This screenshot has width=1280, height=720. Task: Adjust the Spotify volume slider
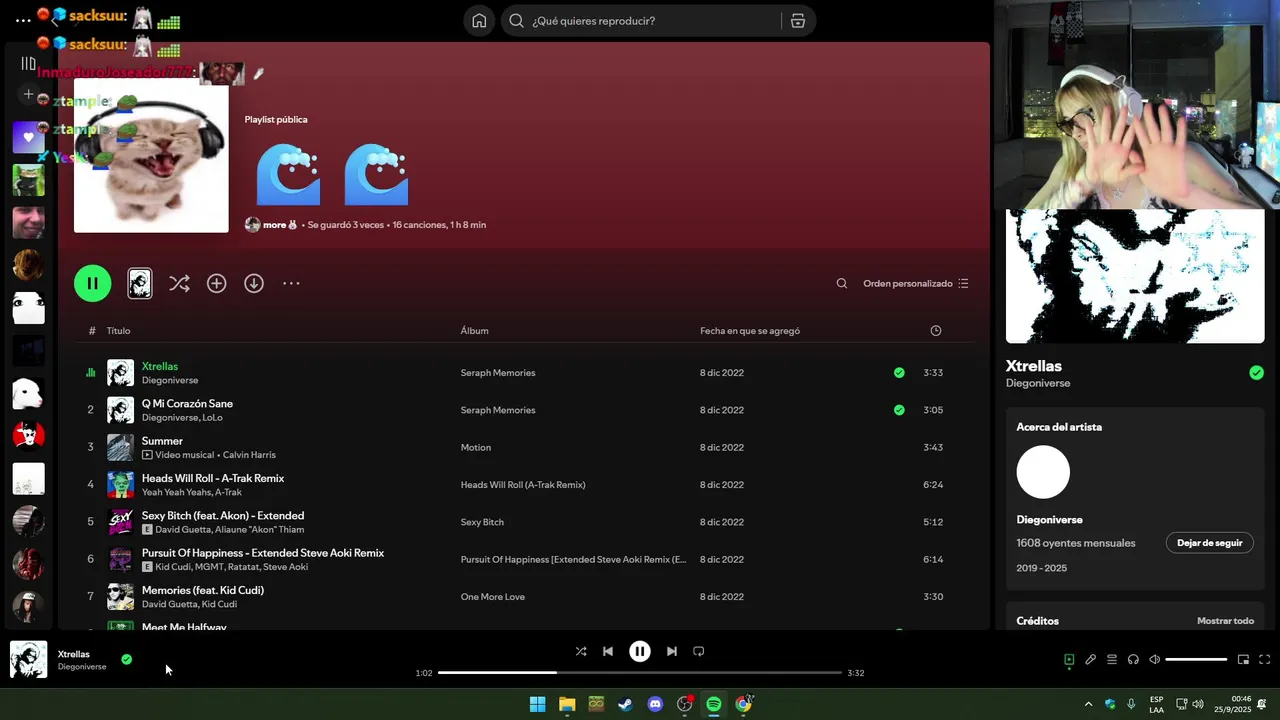coord(1196,659)
